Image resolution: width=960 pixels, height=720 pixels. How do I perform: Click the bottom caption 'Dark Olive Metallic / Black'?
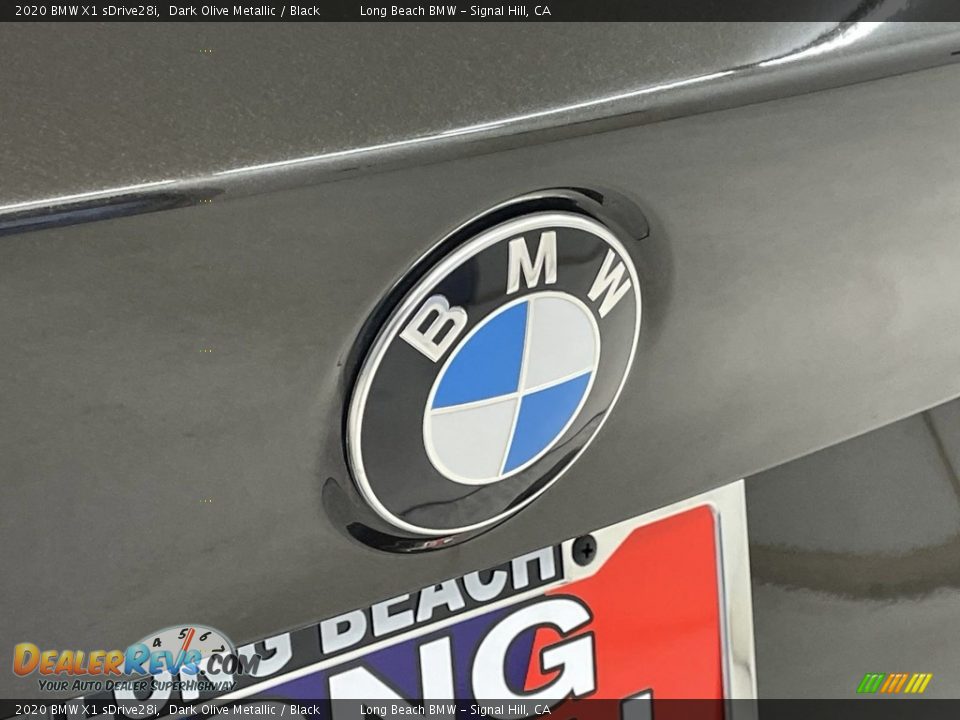coord(244,710)
